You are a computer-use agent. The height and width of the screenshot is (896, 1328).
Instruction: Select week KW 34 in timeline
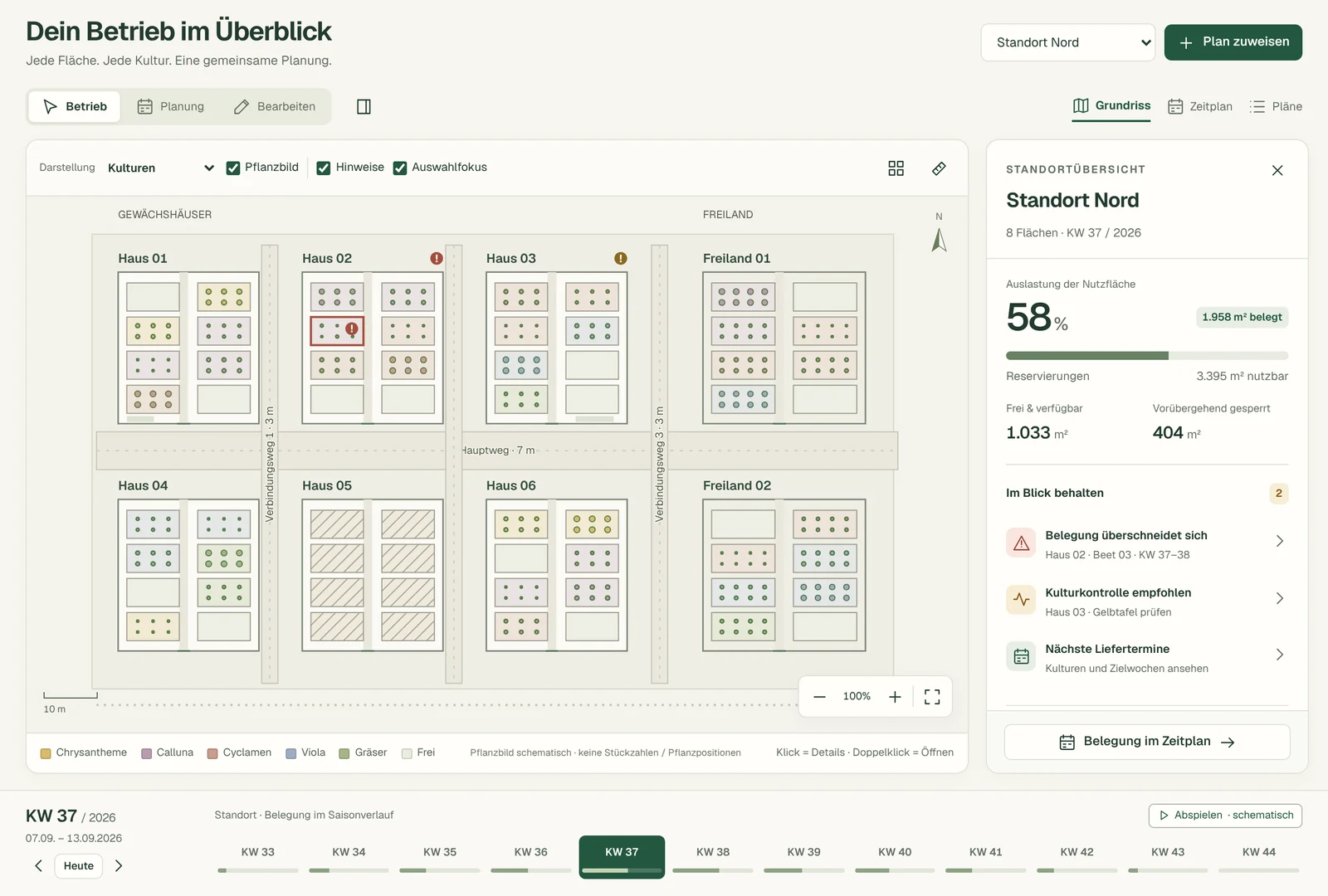coord(349,857)
